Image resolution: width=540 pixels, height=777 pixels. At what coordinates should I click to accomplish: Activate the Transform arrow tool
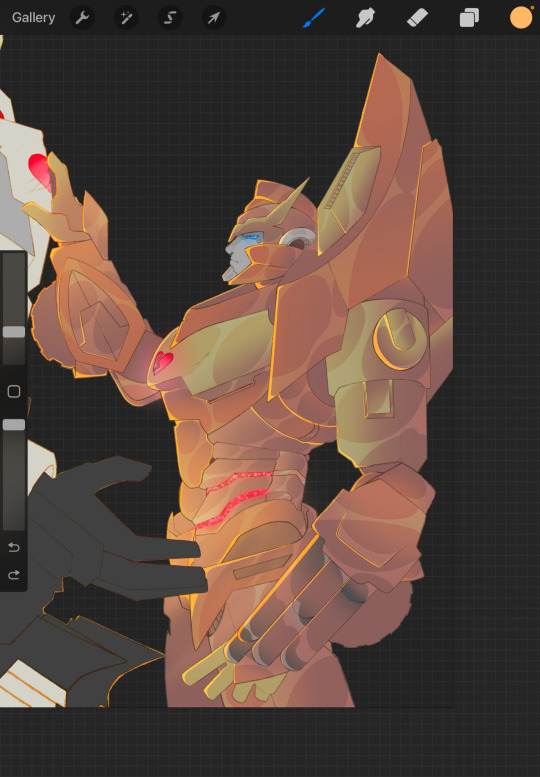tap(214, 18)
